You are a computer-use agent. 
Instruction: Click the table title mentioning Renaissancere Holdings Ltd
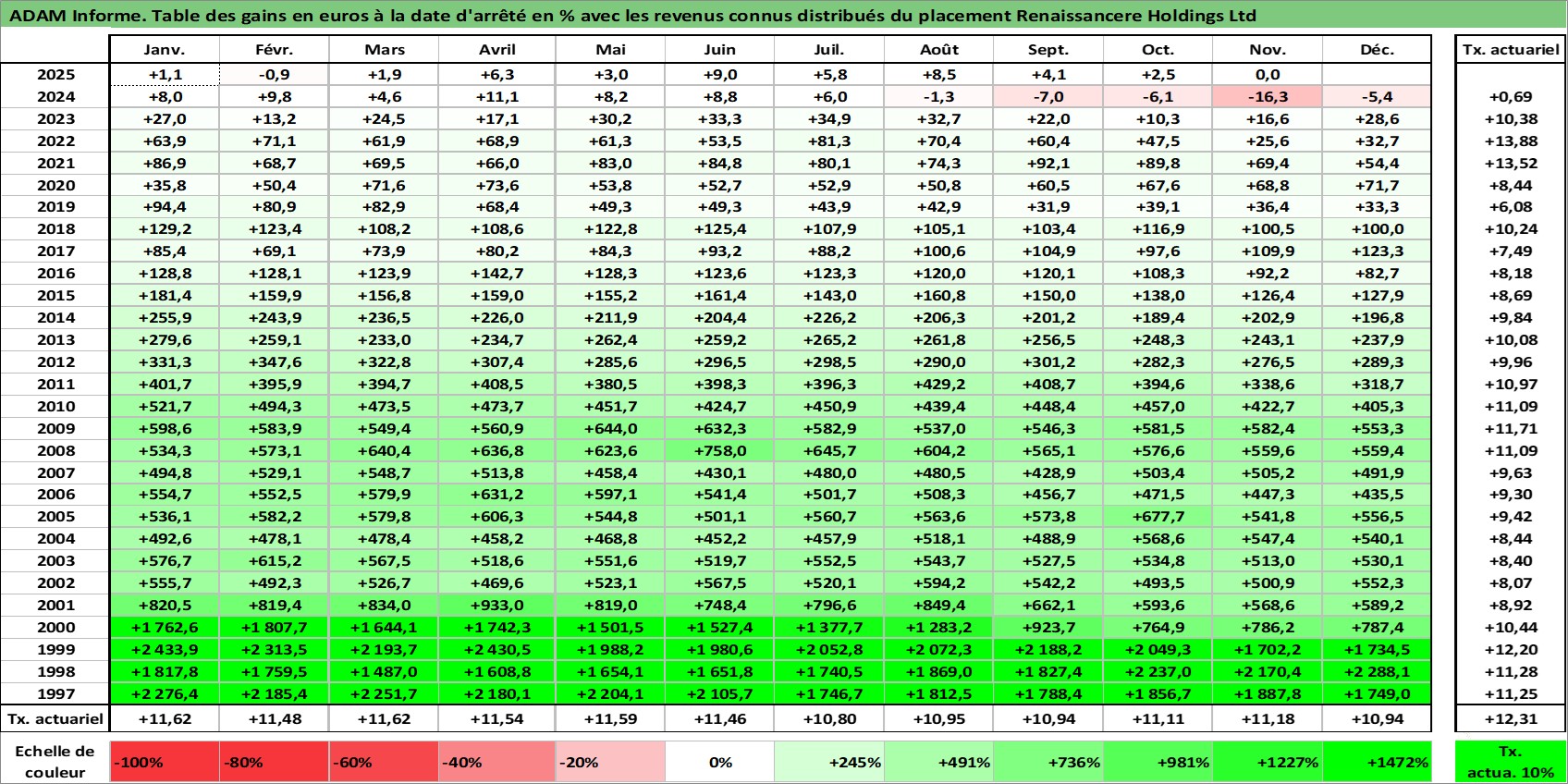632,16
